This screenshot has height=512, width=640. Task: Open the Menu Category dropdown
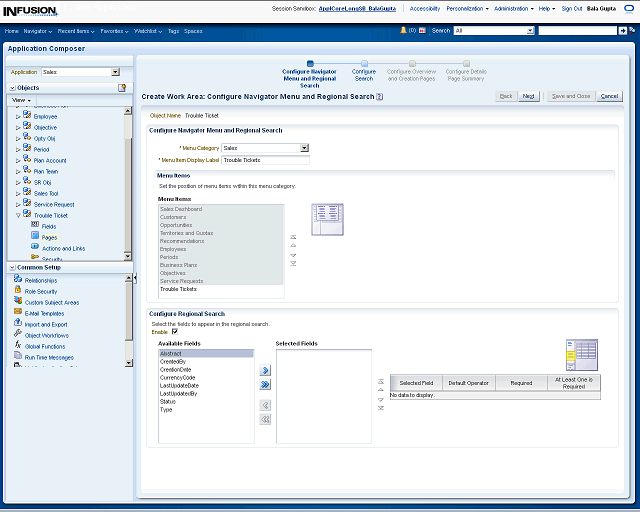304,148
